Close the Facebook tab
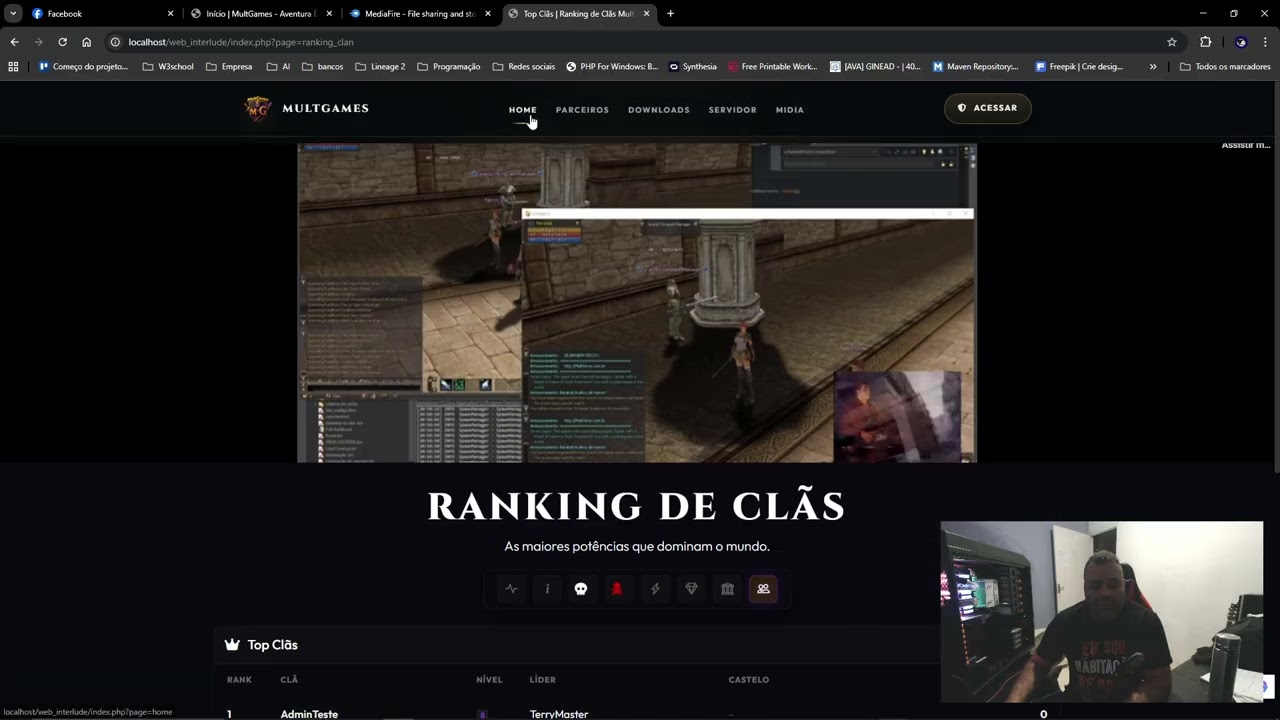The image size is (1280, 720). pos(170,14)
